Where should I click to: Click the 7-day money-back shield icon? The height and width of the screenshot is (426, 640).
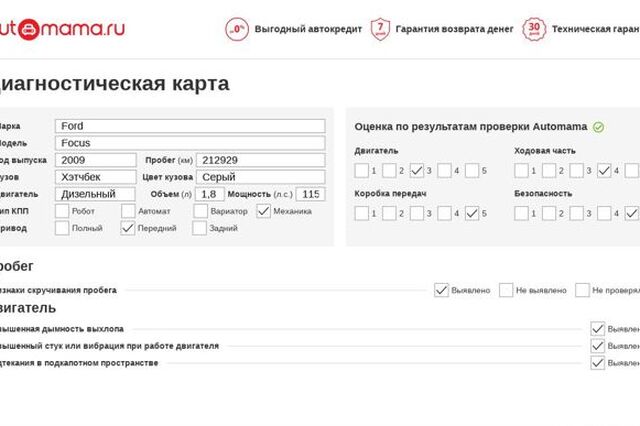tap(380, 29)
